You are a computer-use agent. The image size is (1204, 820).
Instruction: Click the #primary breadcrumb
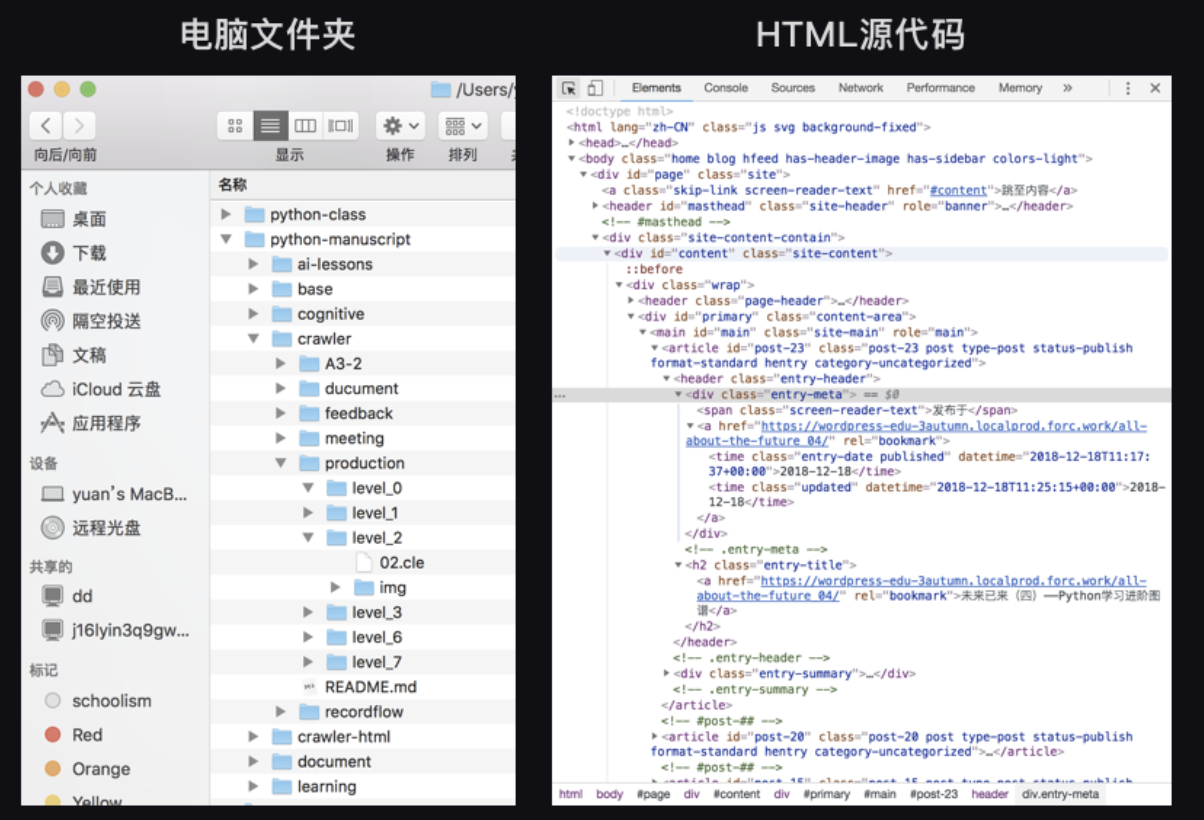click(x=828, y=794)
